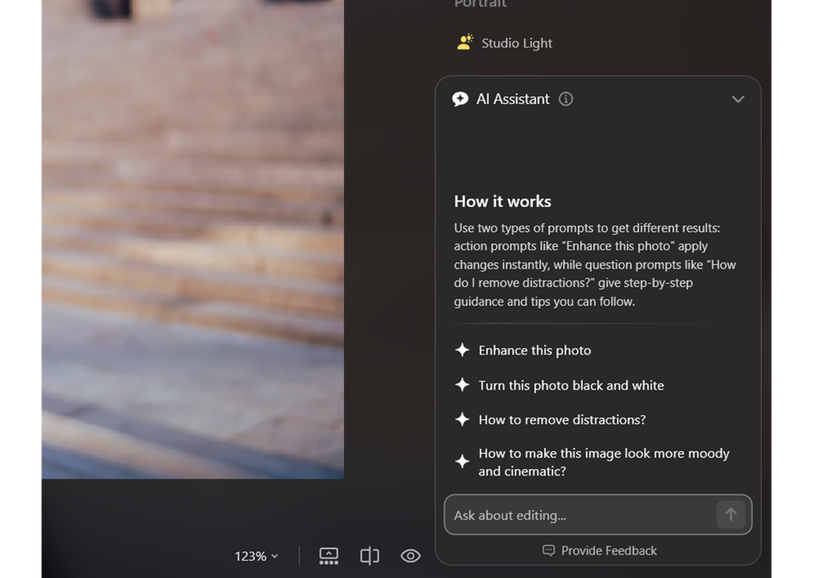Toggle the before/after compare view icon
Viewport: 840px width, 578px height.
(370, 556)
